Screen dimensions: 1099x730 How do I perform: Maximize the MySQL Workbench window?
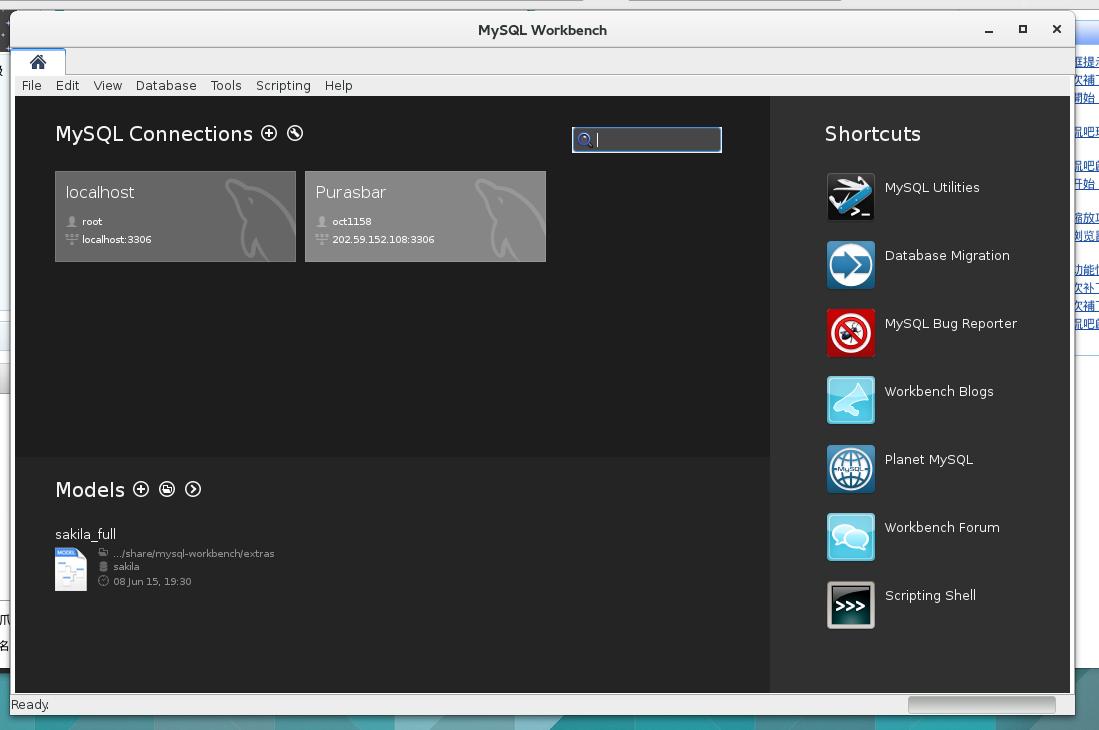tap(1023, 29)
